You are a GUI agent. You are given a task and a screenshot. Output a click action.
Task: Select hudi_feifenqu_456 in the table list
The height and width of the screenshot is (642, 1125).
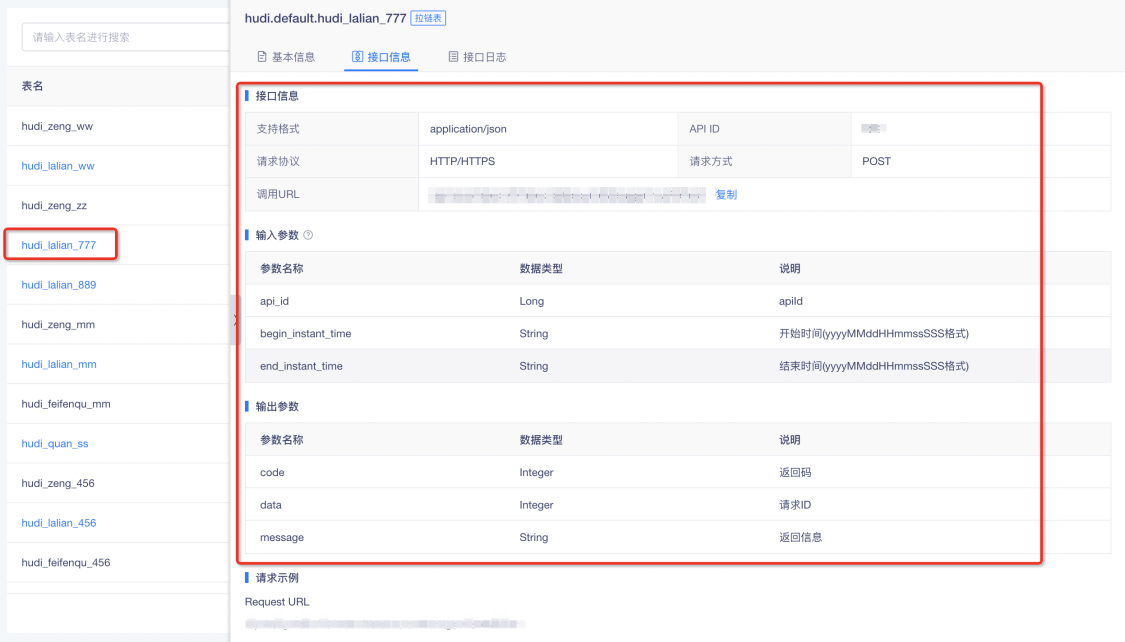point(66,562)
